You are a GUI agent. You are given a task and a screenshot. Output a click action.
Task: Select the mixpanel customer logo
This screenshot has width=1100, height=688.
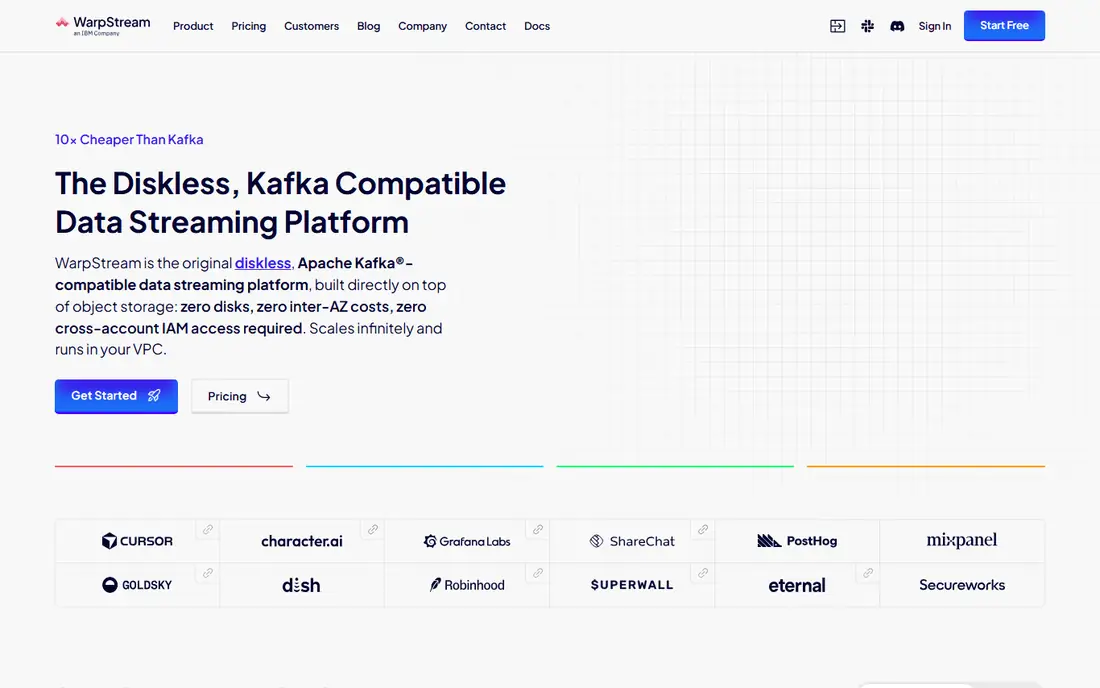[x=962, y=540]
